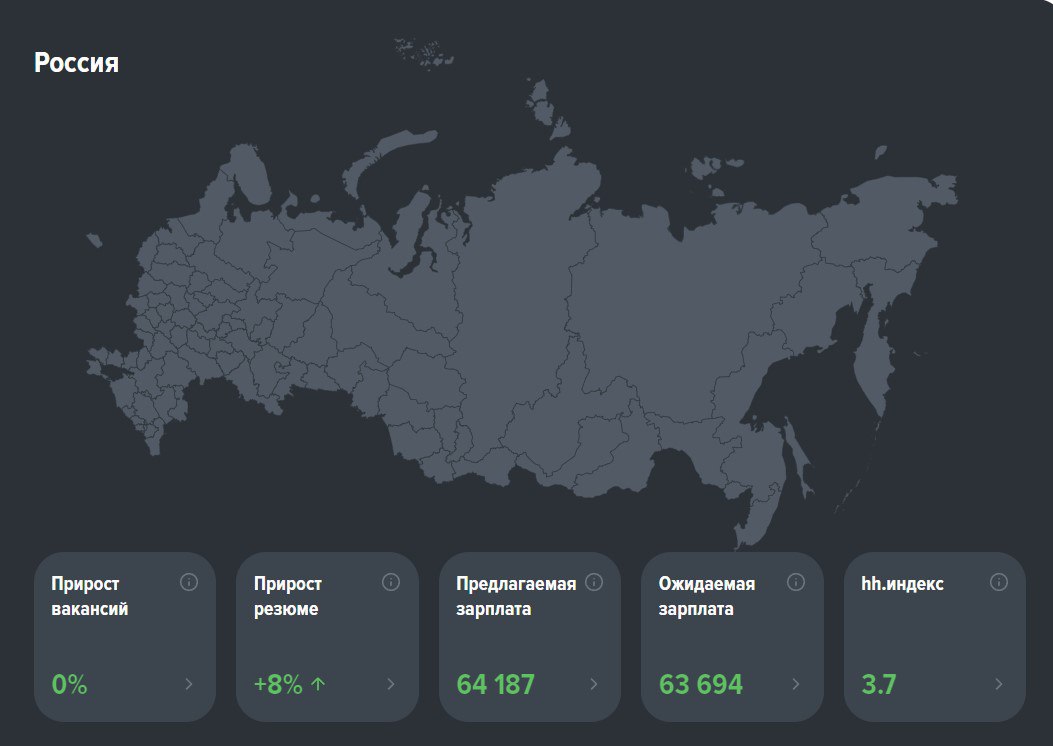
Task: Click the 63 694 expected salary figure
Action: pyautogui.click(x=700, y=685)
